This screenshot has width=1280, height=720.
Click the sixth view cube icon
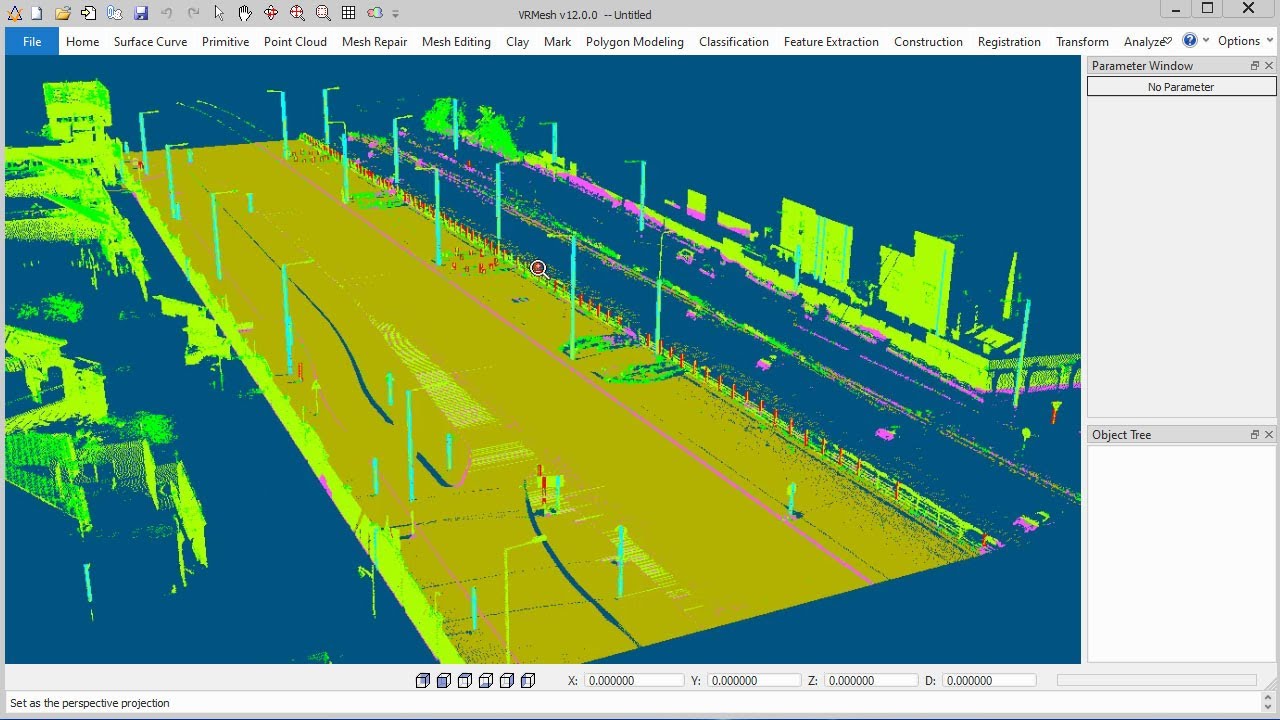pyautogui.click(x=528, y=681)
